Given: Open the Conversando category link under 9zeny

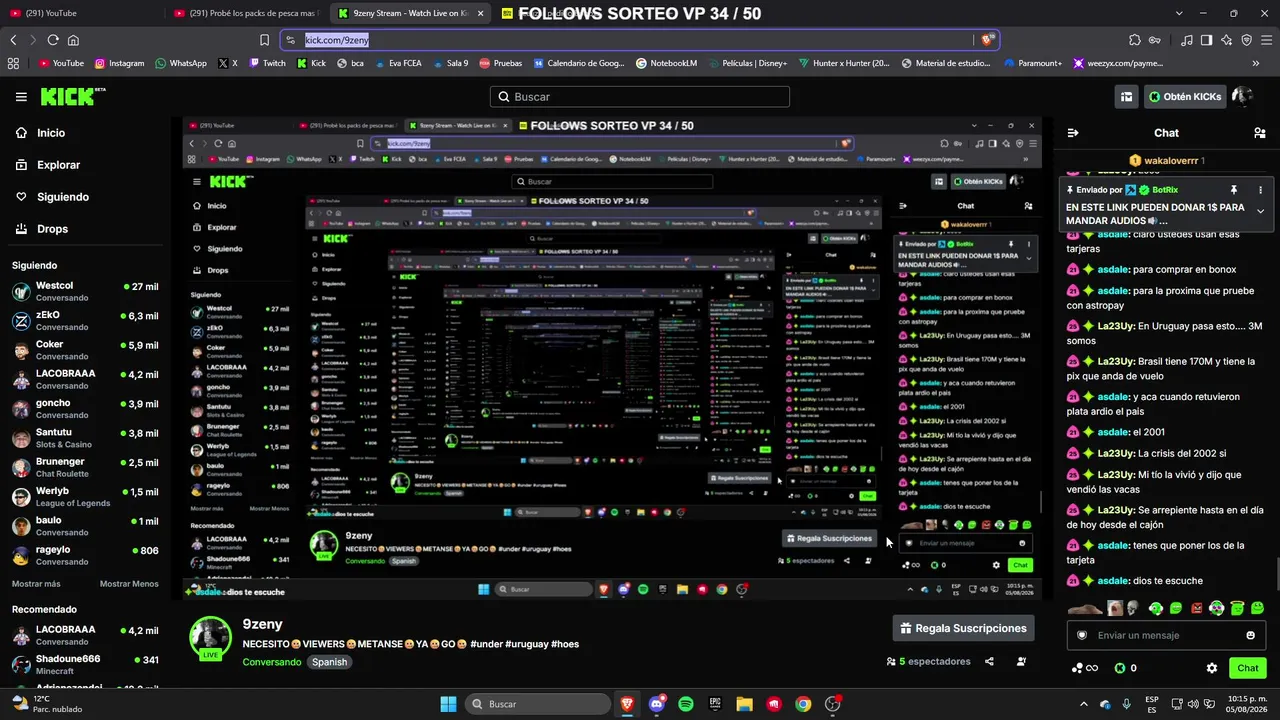Looking at the screenshot, I should pos(271,662).
